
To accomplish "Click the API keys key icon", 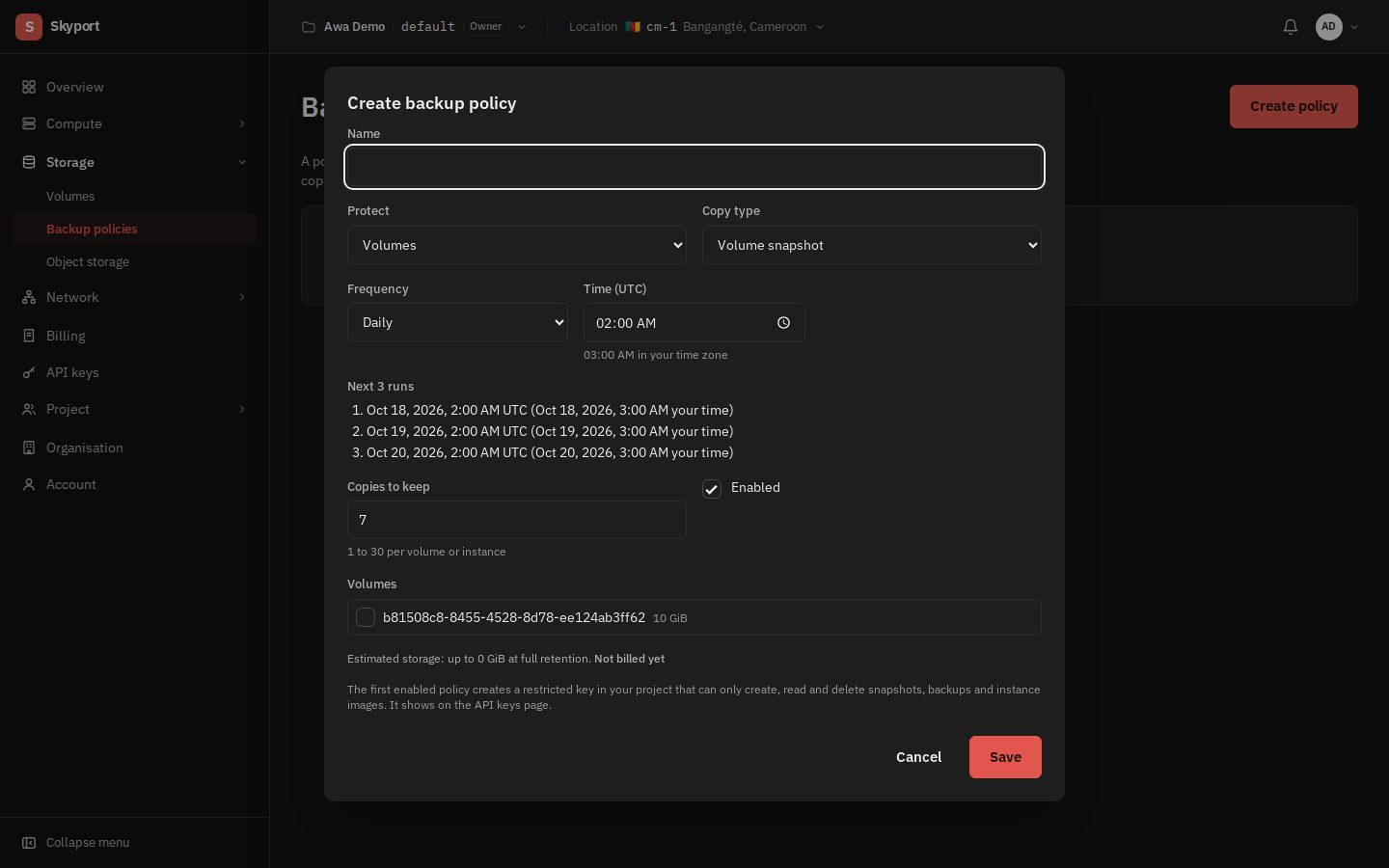I will [x=29, y=372].
